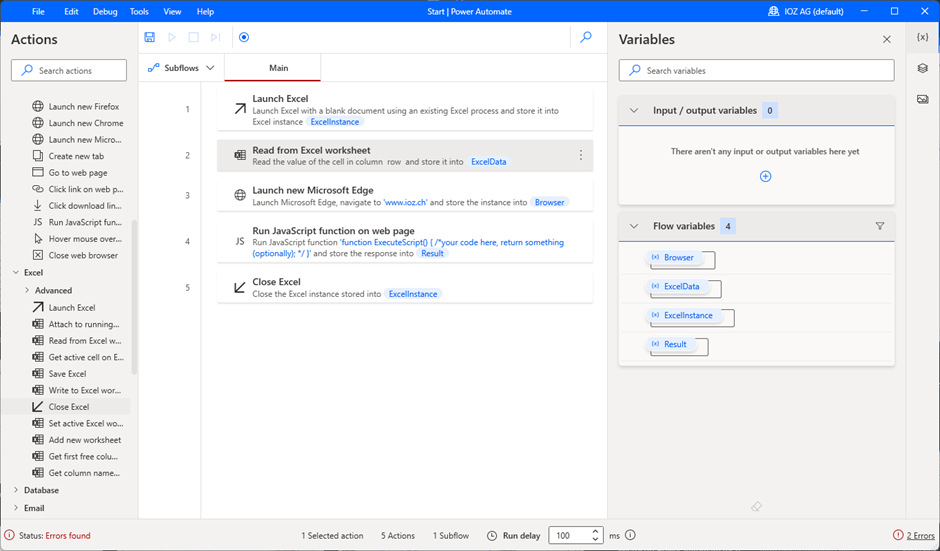Open UI elements layers icon
The image size is (940, 551).
pyautogui.click(x=923, y=68)
